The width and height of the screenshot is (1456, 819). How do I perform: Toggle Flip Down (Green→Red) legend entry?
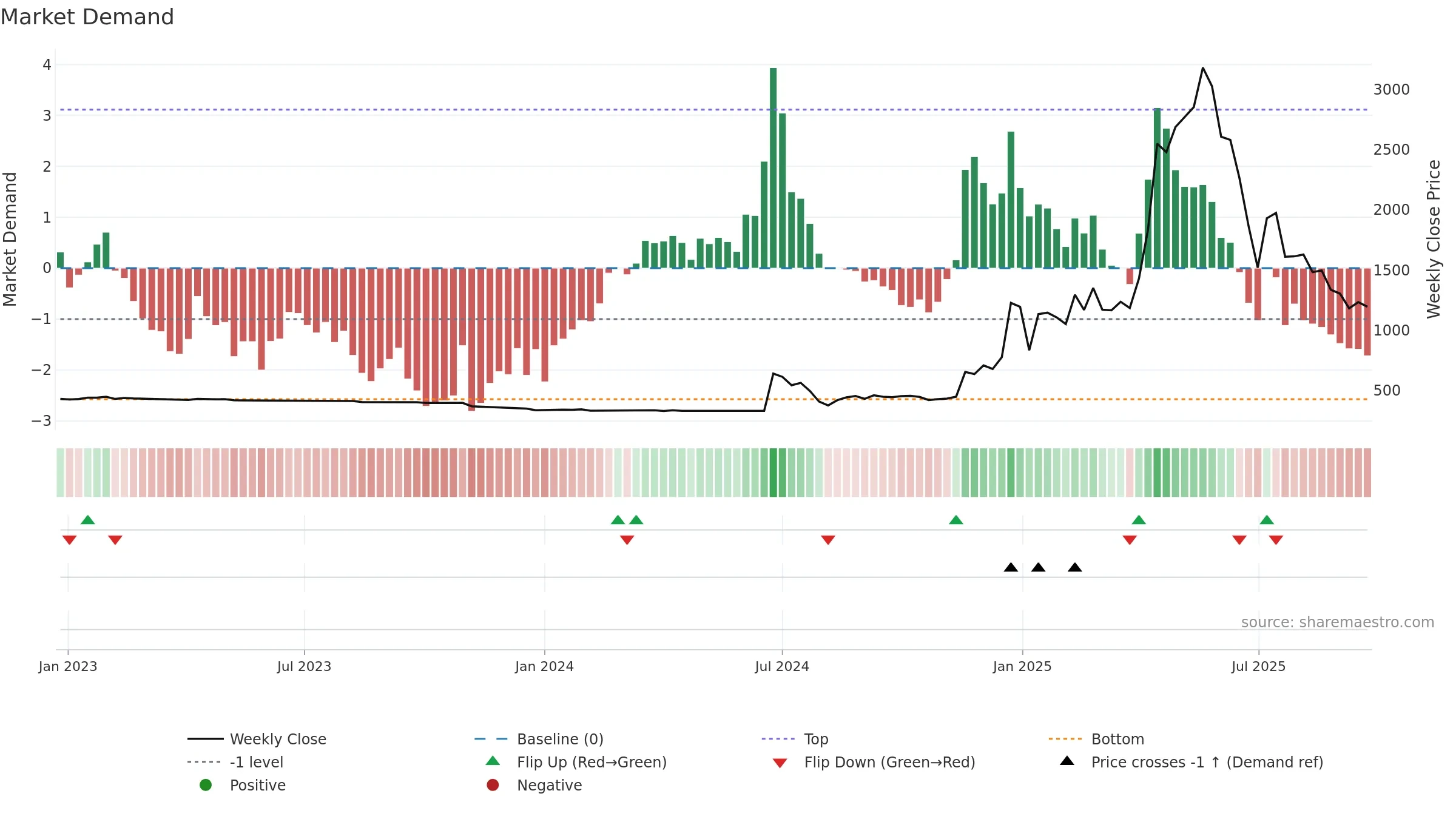tap(874, 762)
